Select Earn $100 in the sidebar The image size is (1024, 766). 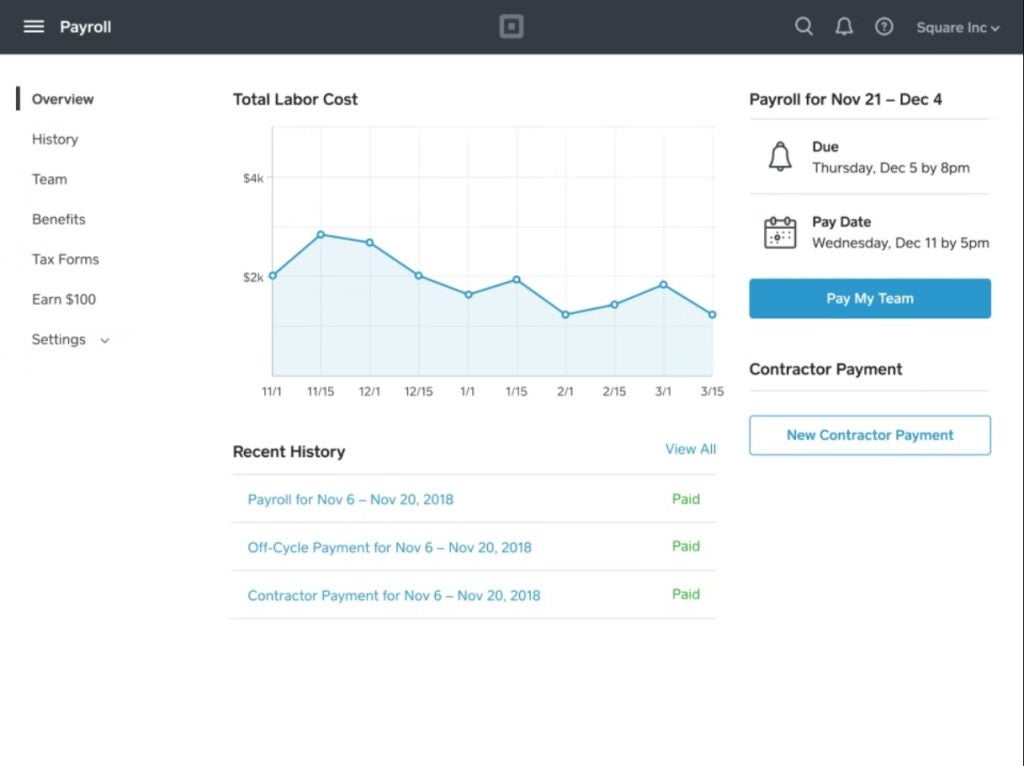pyautogui.click(x=65, y=299)
